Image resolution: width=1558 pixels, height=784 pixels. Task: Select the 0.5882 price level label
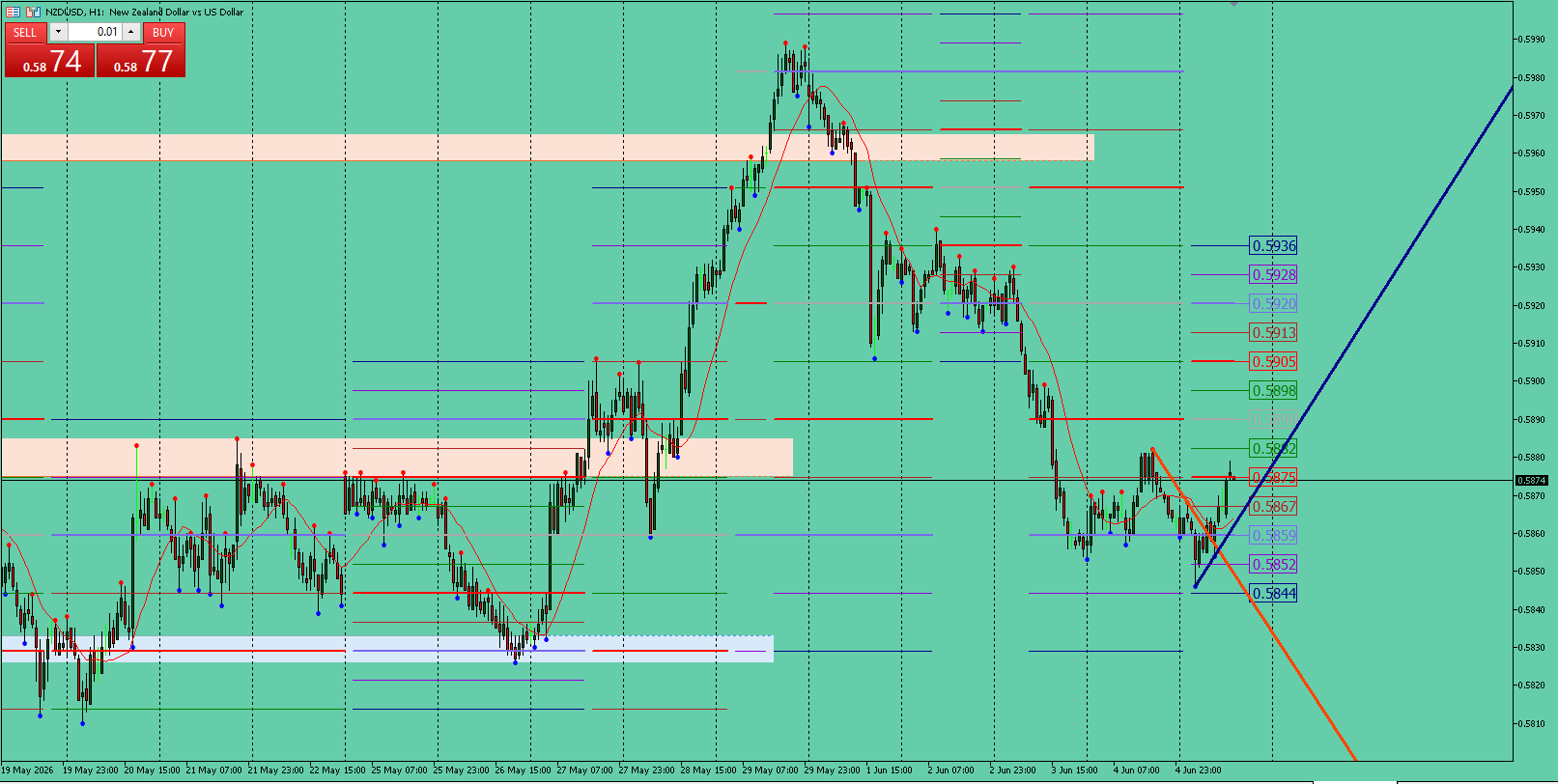point(1273,448)
